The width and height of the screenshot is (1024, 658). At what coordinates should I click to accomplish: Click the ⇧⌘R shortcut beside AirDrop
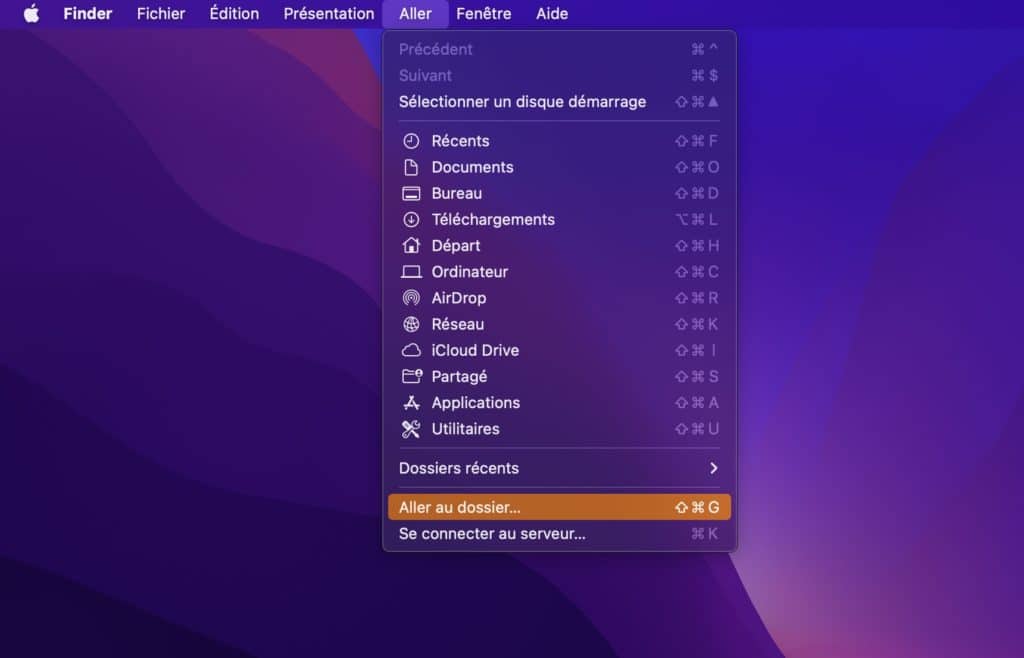(697, 298)
